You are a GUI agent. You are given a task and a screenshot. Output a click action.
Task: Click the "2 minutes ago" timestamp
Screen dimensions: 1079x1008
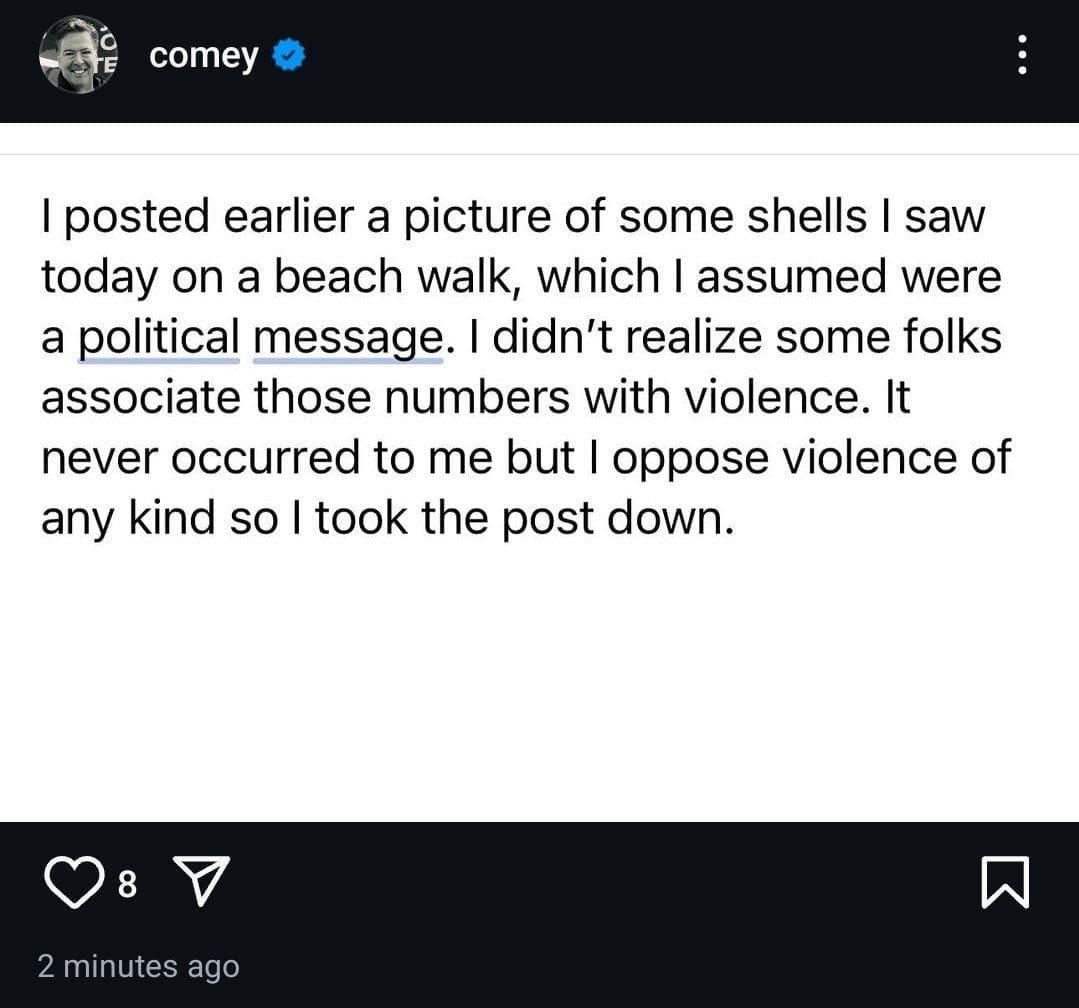(138, 966)
